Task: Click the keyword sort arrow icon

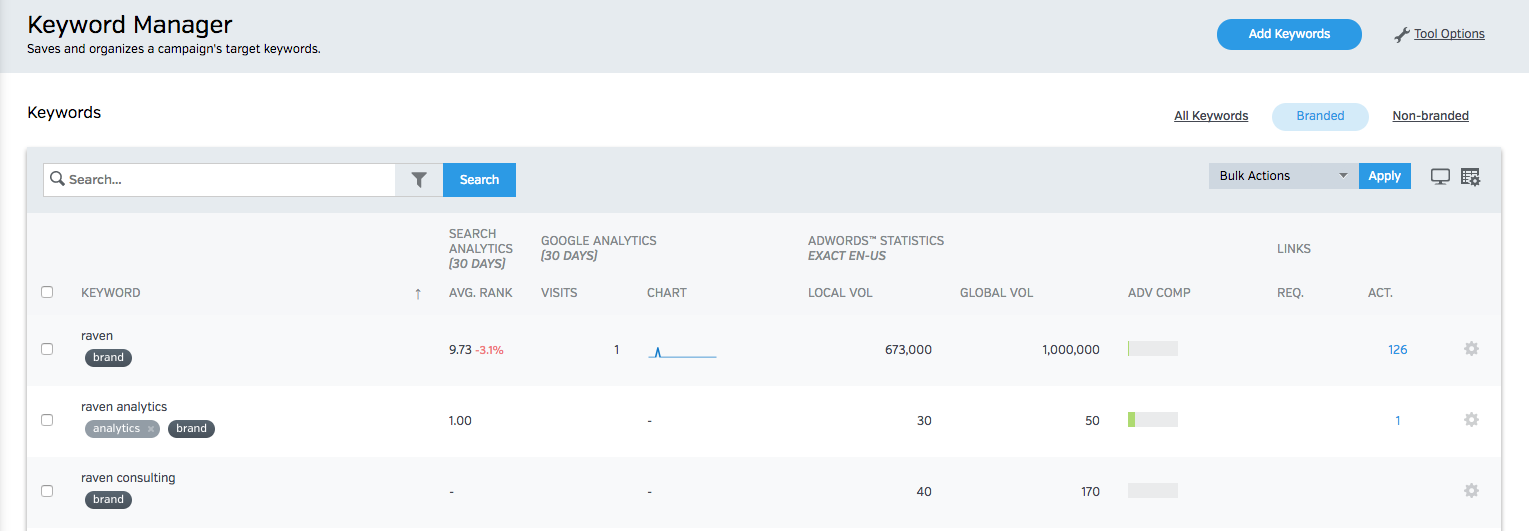Action: coord(418,293)
